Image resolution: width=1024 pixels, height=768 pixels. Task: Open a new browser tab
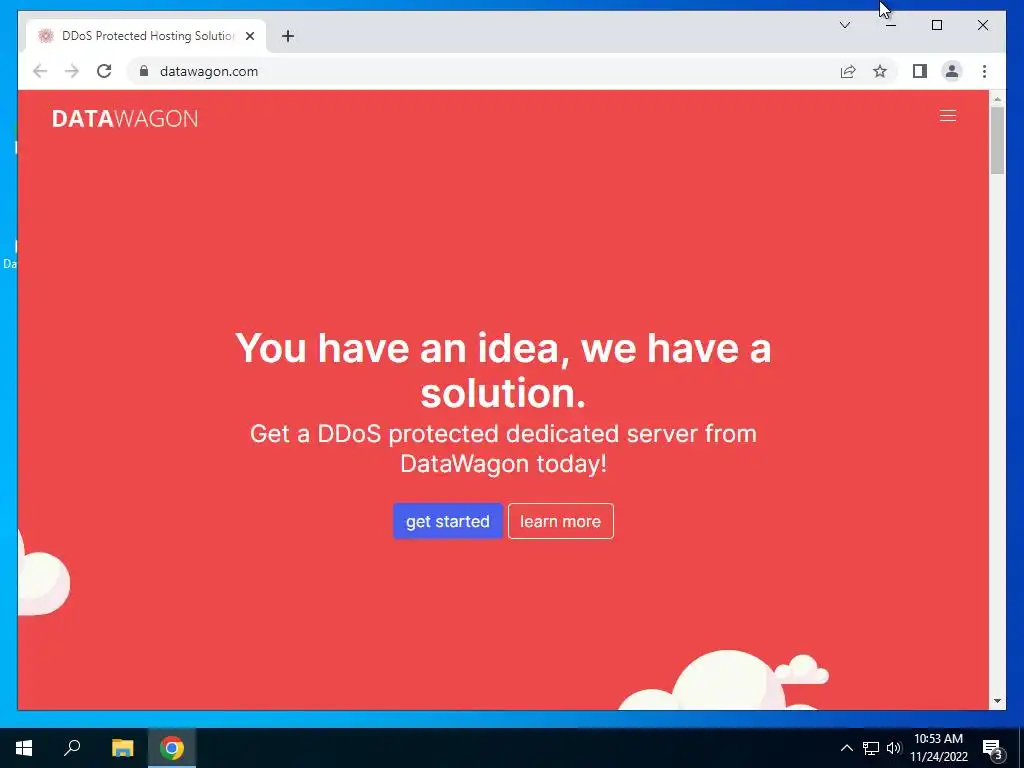pyautogui.click(x=288, y=36)
